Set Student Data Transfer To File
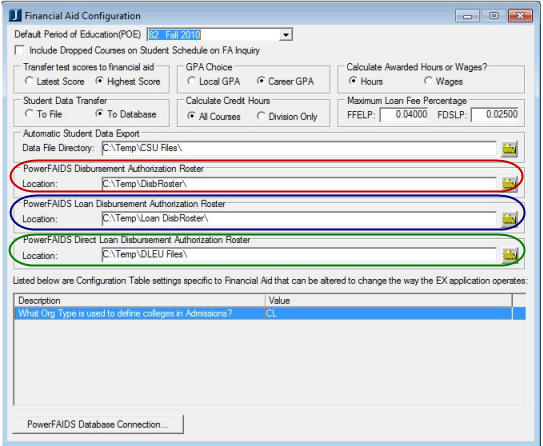This screenshot has height=446, width=543. tap(29, 114)
